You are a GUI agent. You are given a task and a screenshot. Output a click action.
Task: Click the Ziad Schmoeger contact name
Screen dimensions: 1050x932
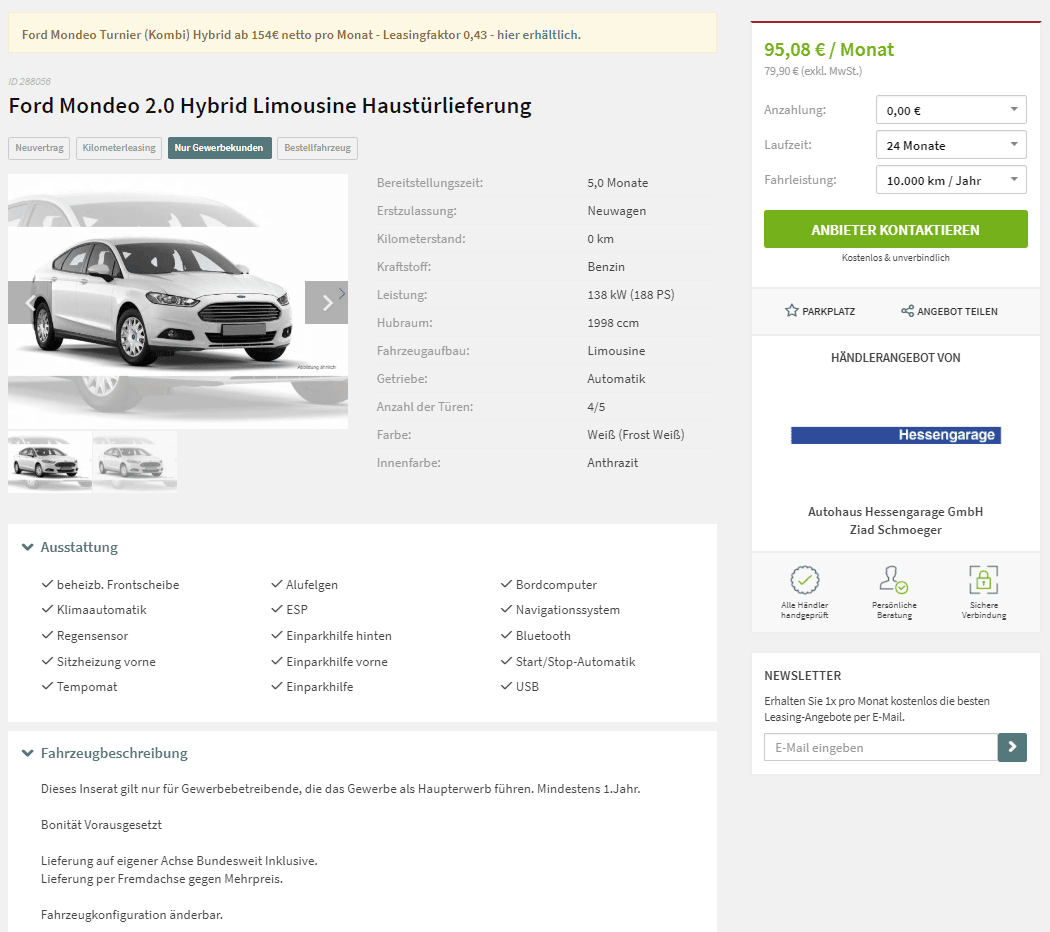[895, 530]
